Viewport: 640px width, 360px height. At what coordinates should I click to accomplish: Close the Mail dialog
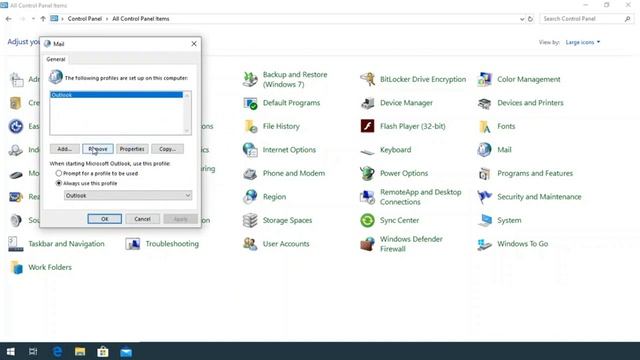(x=194, y=44)
